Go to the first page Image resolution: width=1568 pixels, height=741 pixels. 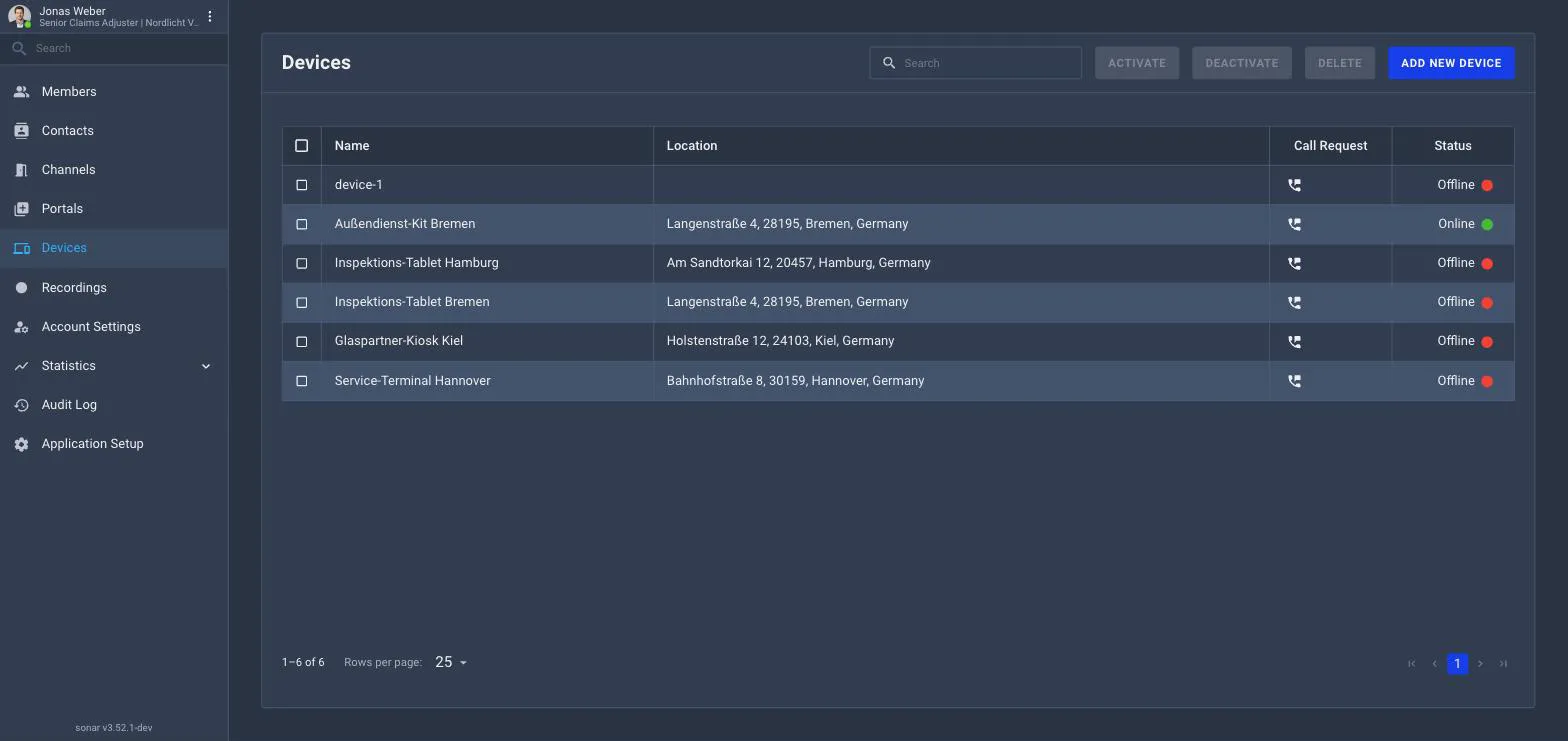[x=1412, y=664]
